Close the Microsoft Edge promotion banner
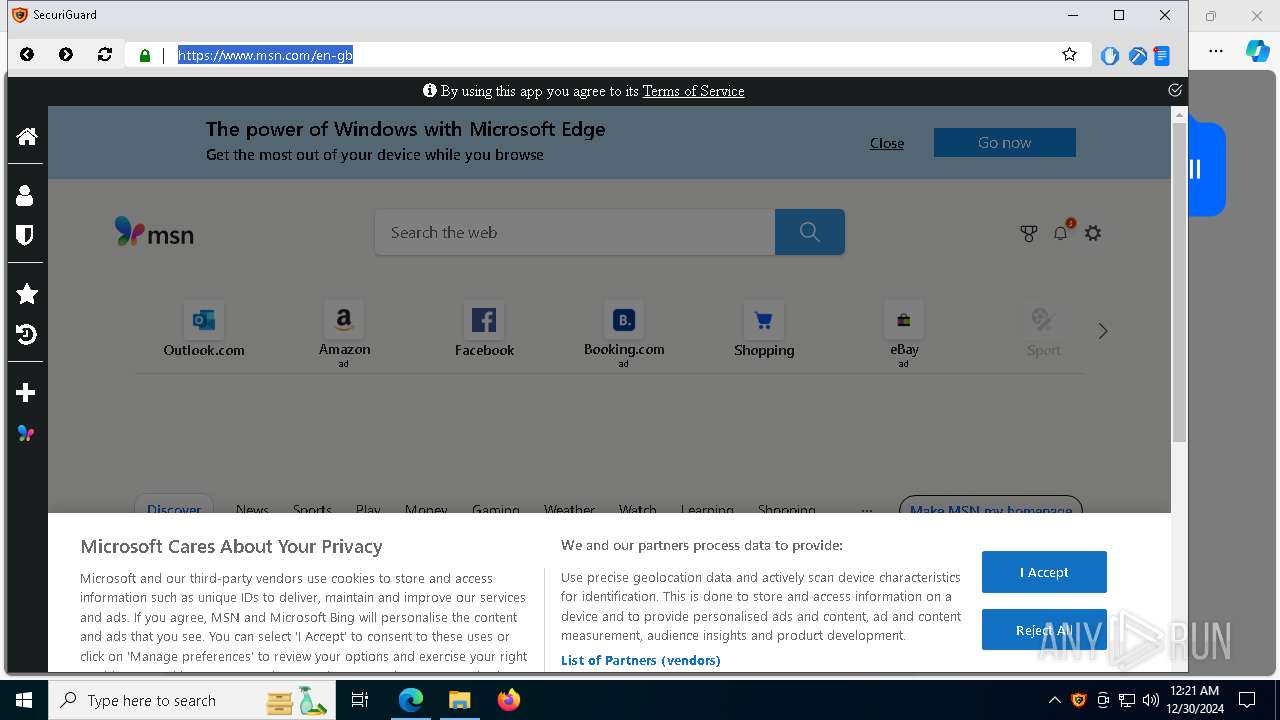Viewport: 1280px width, 720px height. pos(887,143)
